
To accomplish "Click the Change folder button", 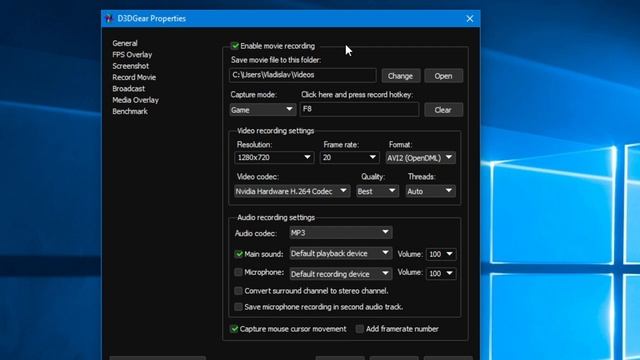I will [x=400, y=76].
